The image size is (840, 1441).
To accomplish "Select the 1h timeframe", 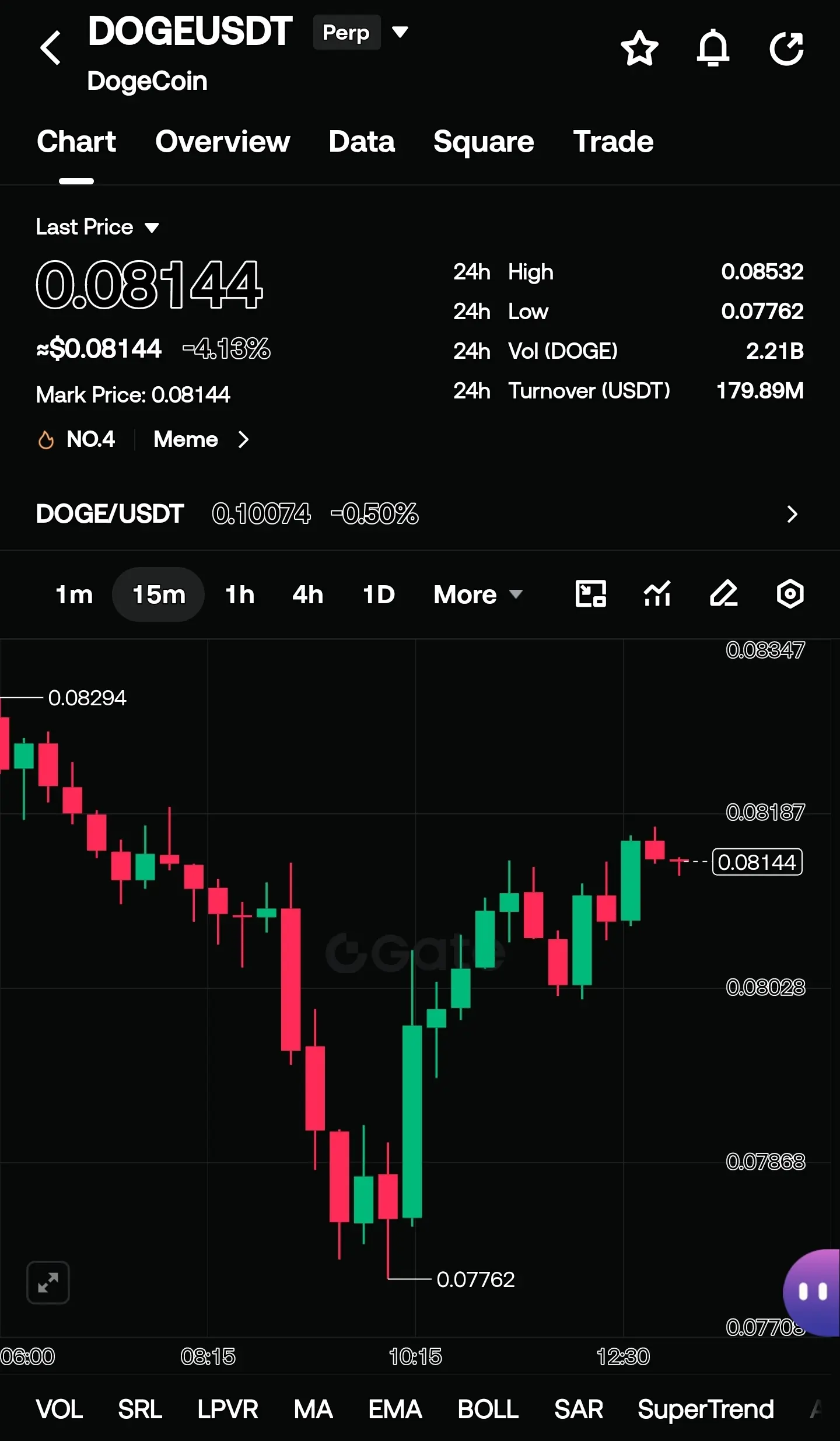I will click(x=240, y=594).
